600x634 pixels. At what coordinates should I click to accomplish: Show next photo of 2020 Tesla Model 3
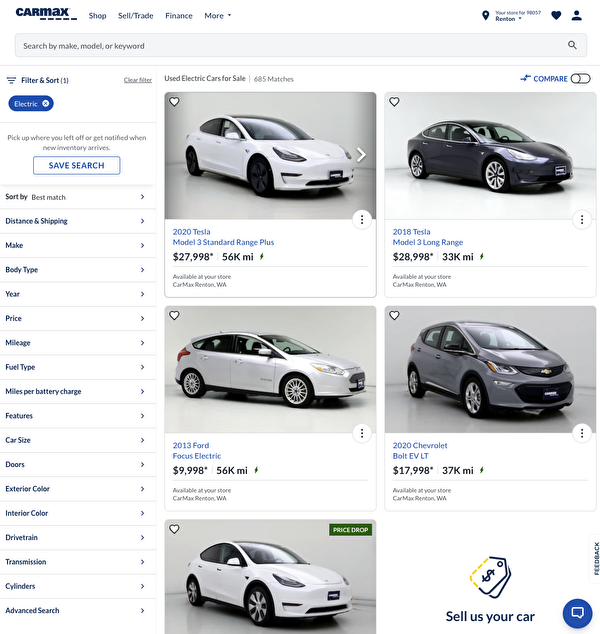tap(361, 155)
